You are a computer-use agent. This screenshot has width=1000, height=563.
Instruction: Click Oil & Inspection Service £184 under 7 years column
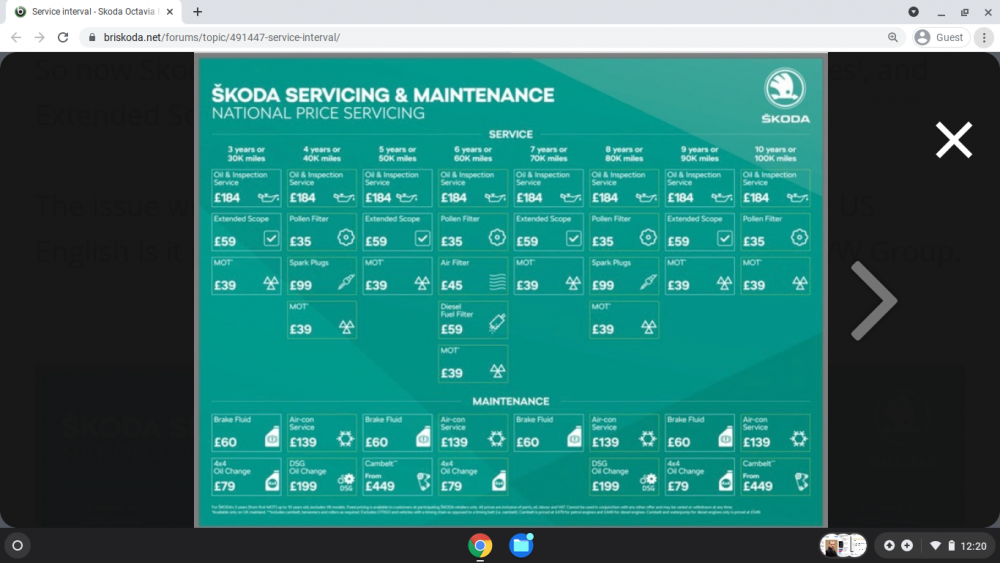point(548,187)
